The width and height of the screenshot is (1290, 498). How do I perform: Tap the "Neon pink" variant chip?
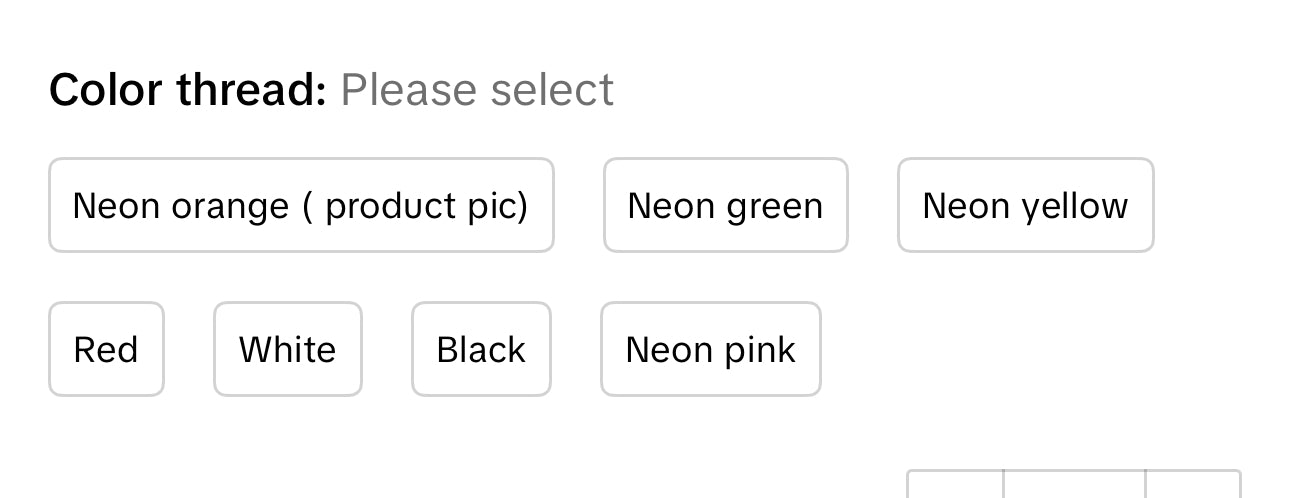tap(710, 349)
